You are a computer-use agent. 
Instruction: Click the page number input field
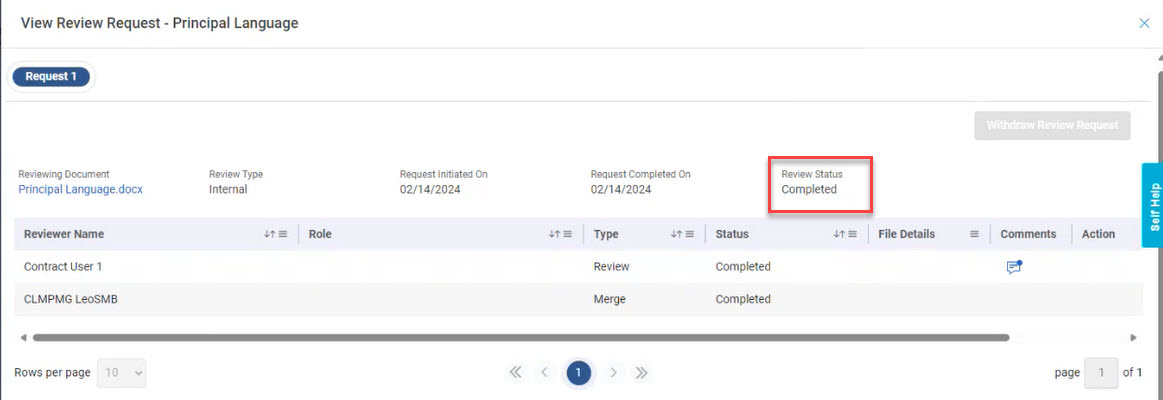pos(1101,373)
